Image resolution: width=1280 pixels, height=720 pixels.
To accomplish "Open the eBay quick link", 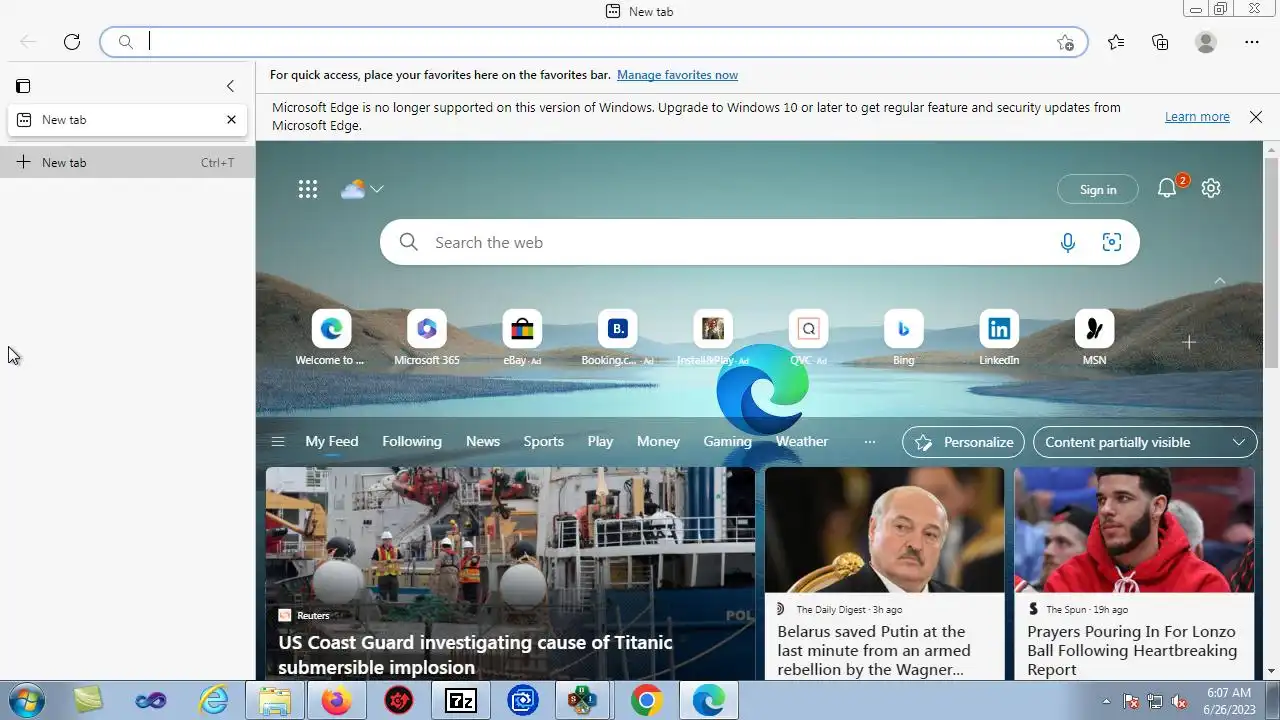I will (x=522, y=338).
